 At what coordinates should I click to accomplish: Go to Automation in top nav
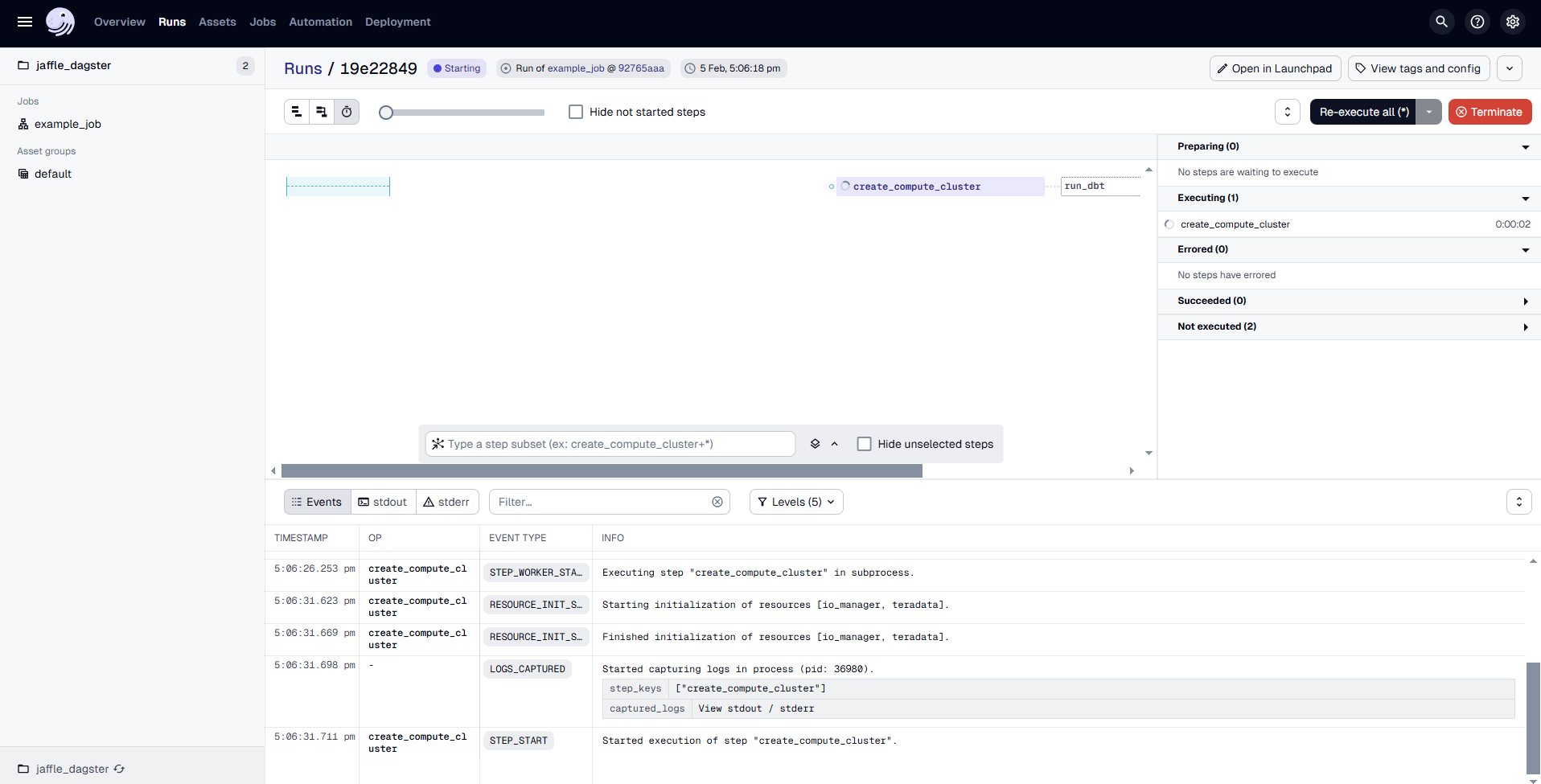click(321, 22)
